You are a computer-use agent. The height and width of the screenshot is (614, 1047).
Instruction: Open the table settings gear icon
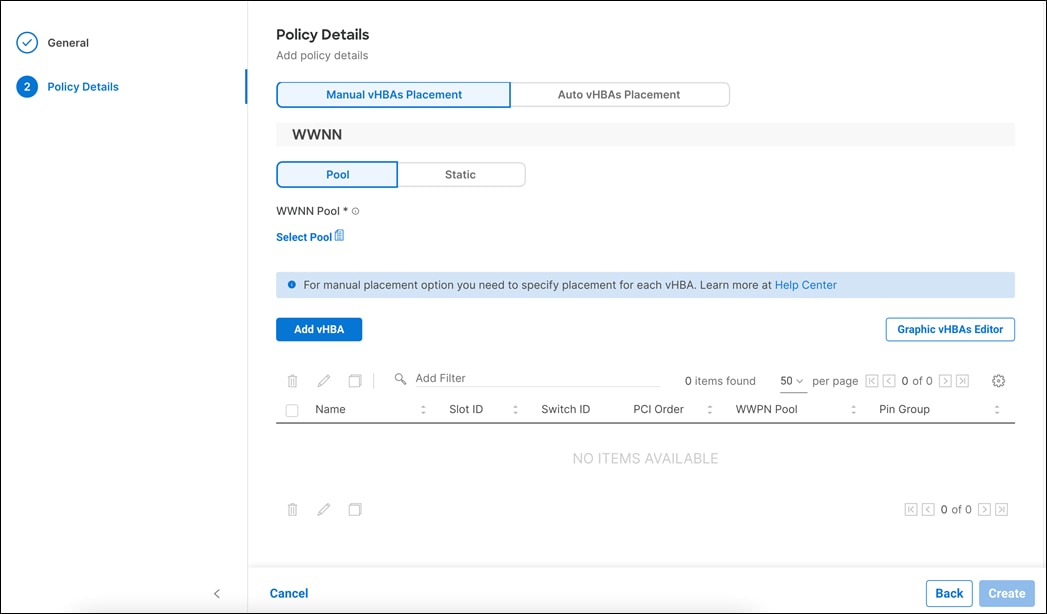pos(997,380)
